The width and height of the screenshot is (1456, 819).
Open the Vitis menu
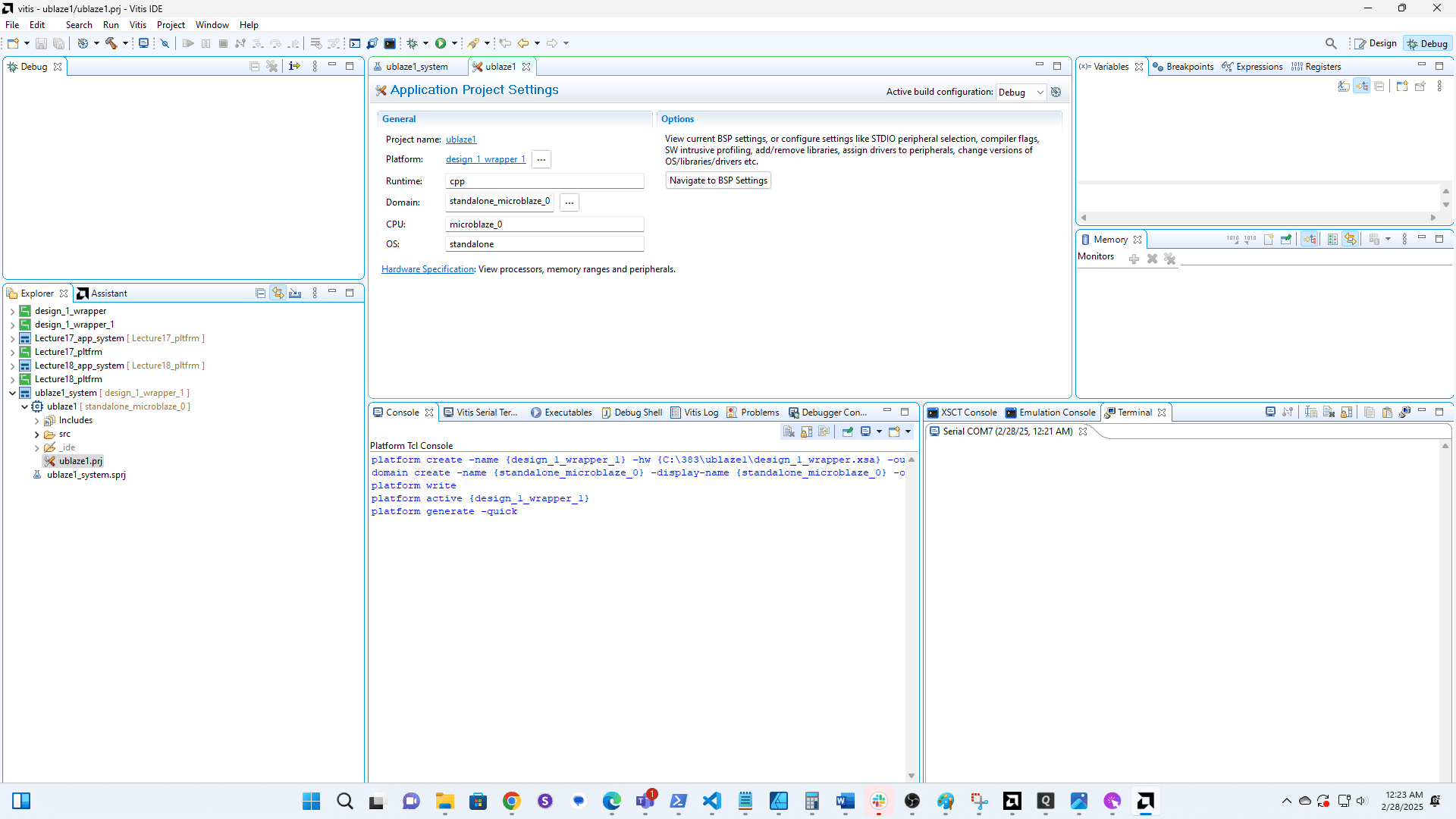point(137,25)
